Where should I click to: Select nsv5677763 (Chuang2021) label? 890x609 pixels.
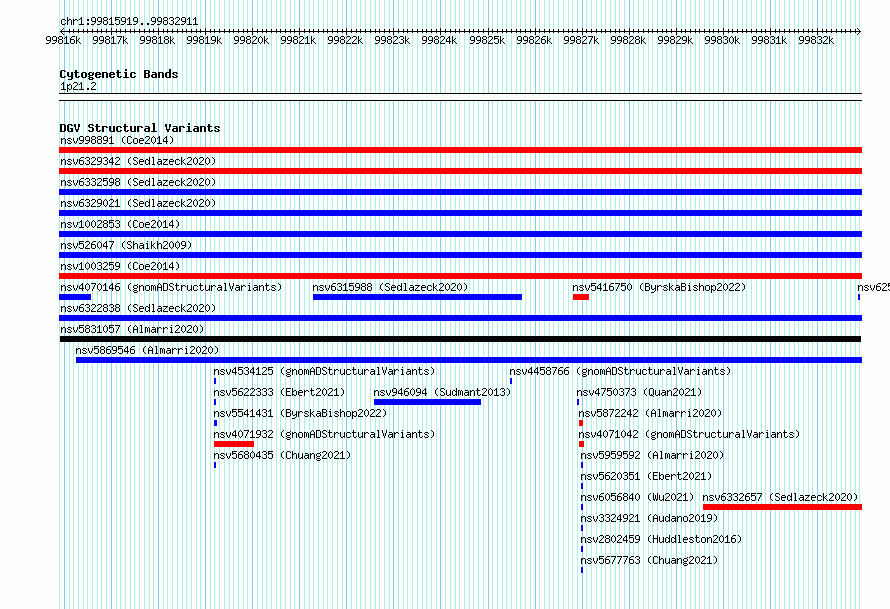point(649,560)
